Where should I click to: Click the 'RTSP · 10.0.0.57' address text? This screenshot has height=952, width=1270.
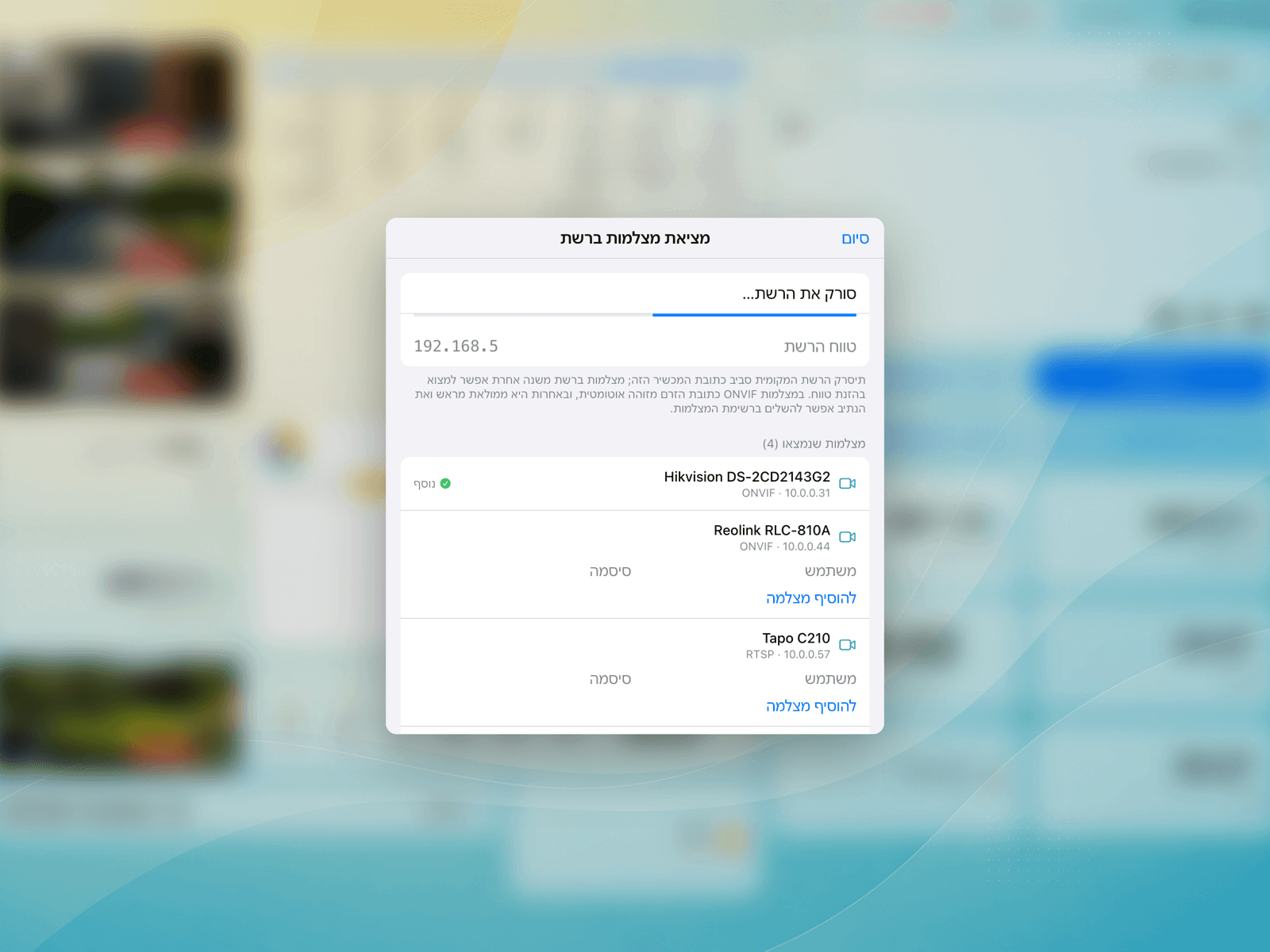click(x=788, y=654)
